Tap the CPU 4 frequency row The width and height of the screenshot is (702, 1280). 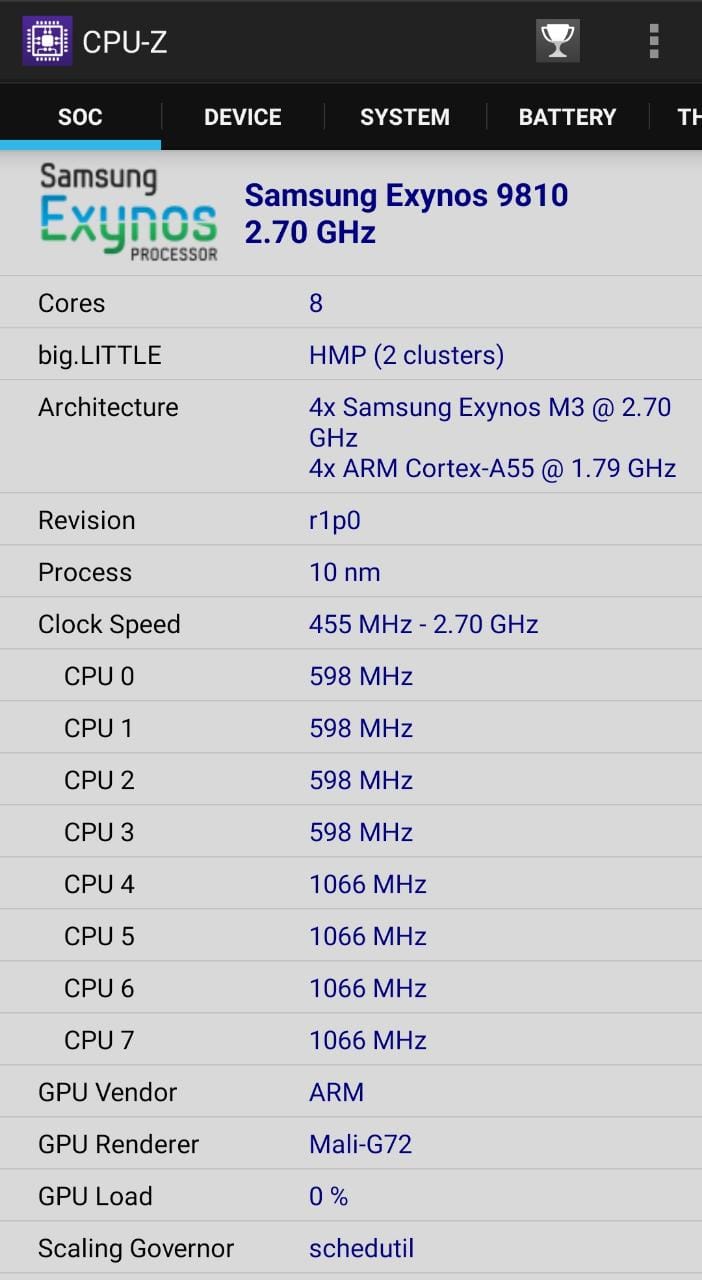pyautogui.click(x=351, y=884)
